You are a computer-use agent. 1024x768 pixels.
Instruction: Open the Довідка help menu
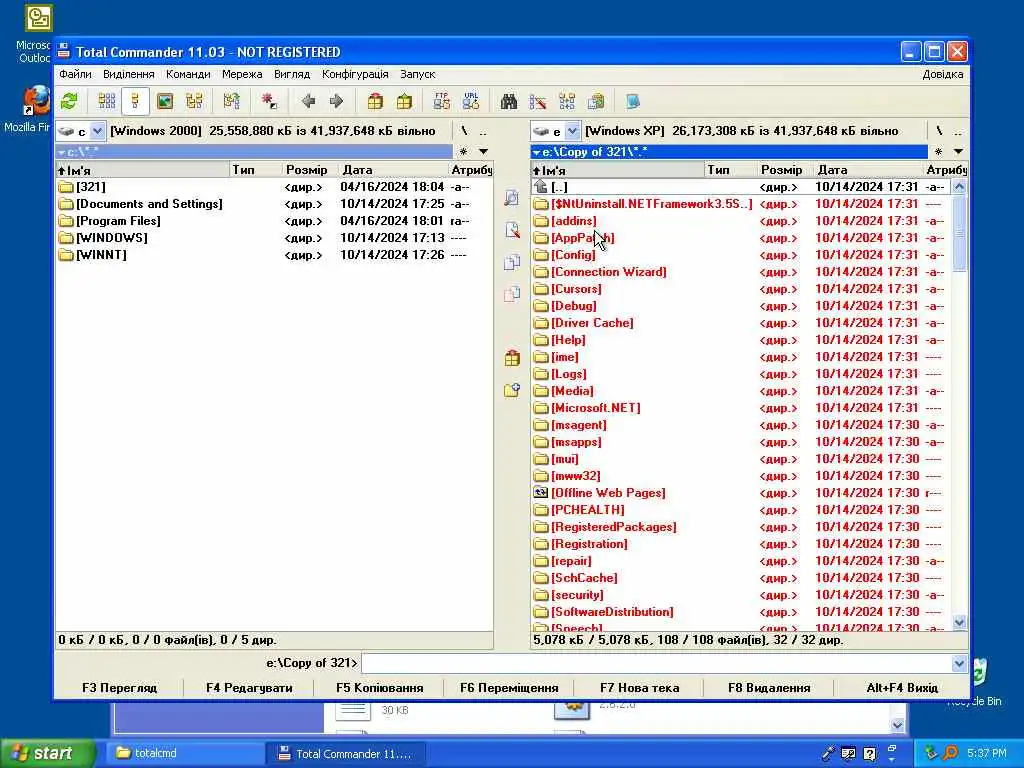[x=942, y=74]
